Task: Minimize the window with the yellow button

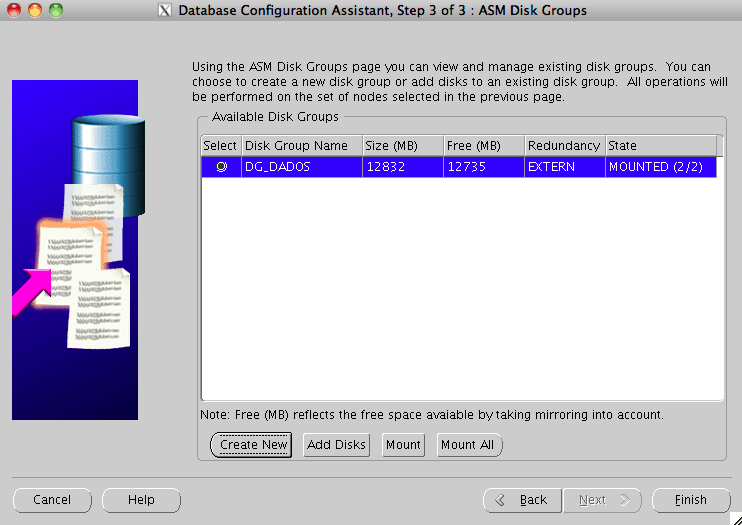Action: (x=34, y=11)
